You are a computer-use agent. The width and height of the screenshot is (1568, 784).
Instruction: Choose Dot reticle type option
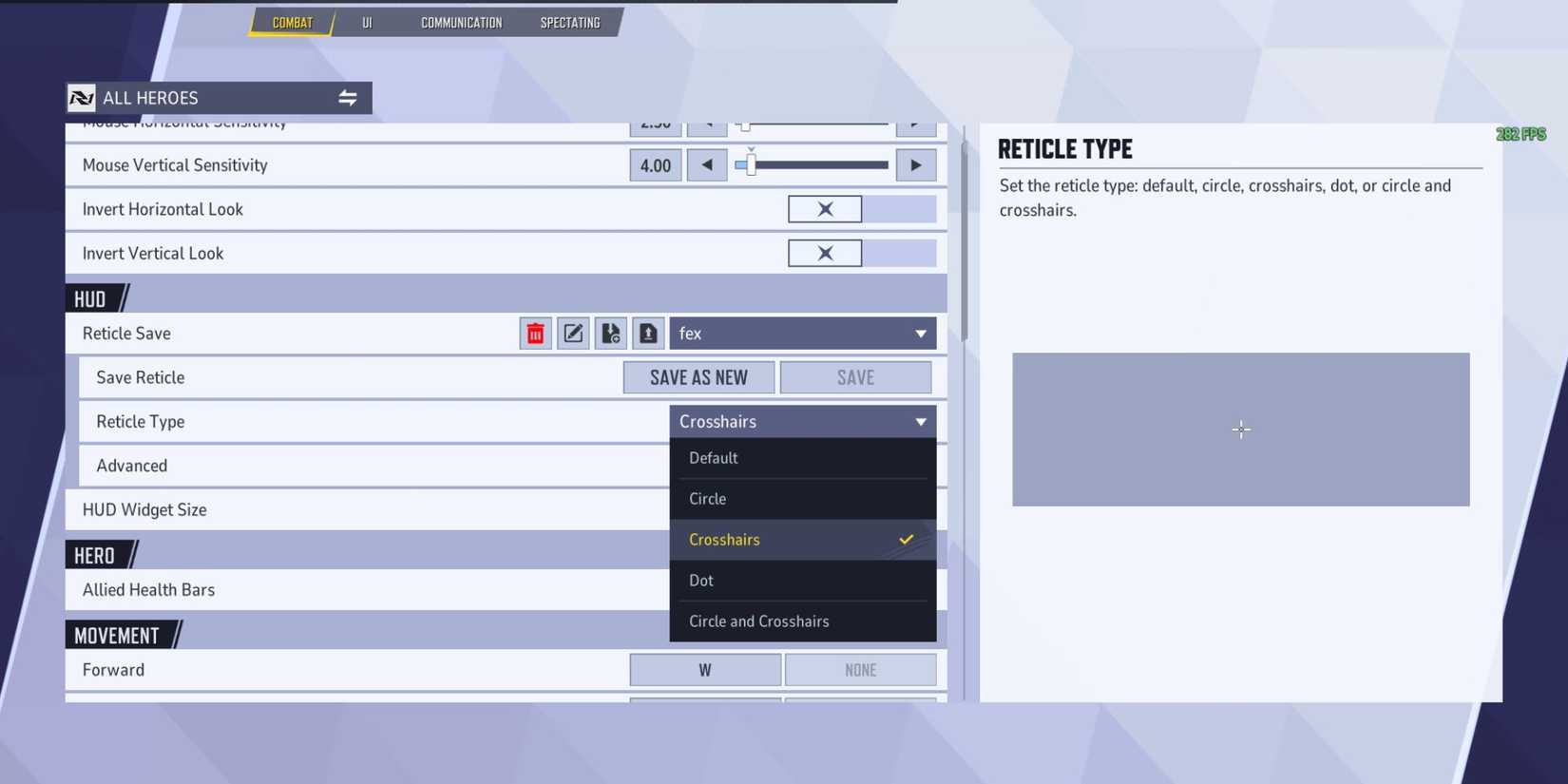pos(803,581)
